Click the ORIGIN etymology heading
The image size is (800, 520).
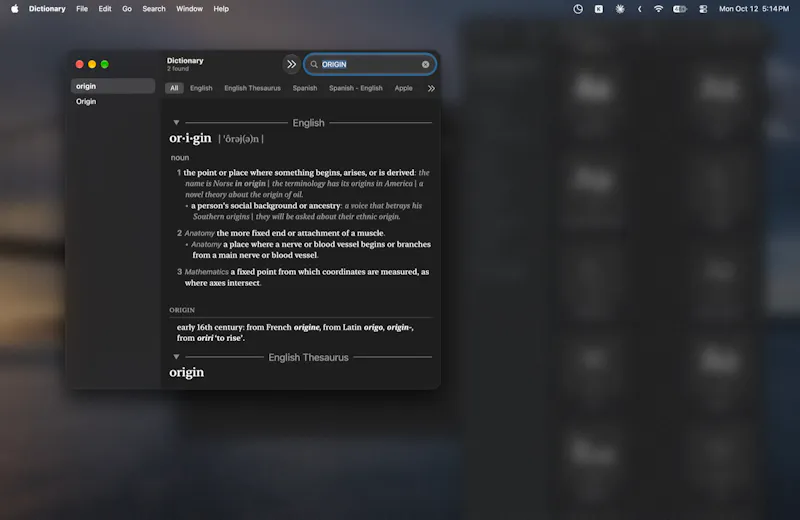click(x=182, y=310)
